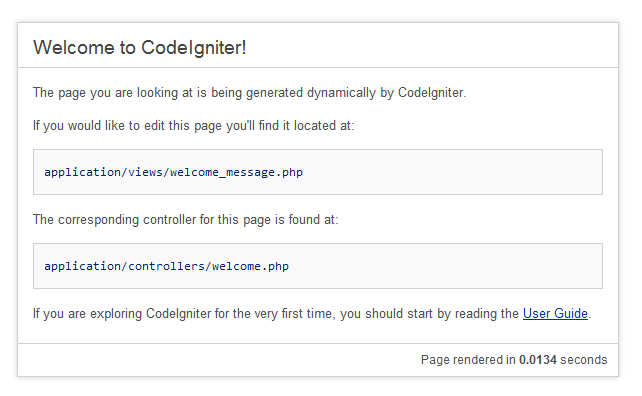Click the 'Page rendered in 0.0134 seconds' footer text
Image resolution: width=642 pixels, height=396 pixels.
pyautogui.click(x=514, y=360)
